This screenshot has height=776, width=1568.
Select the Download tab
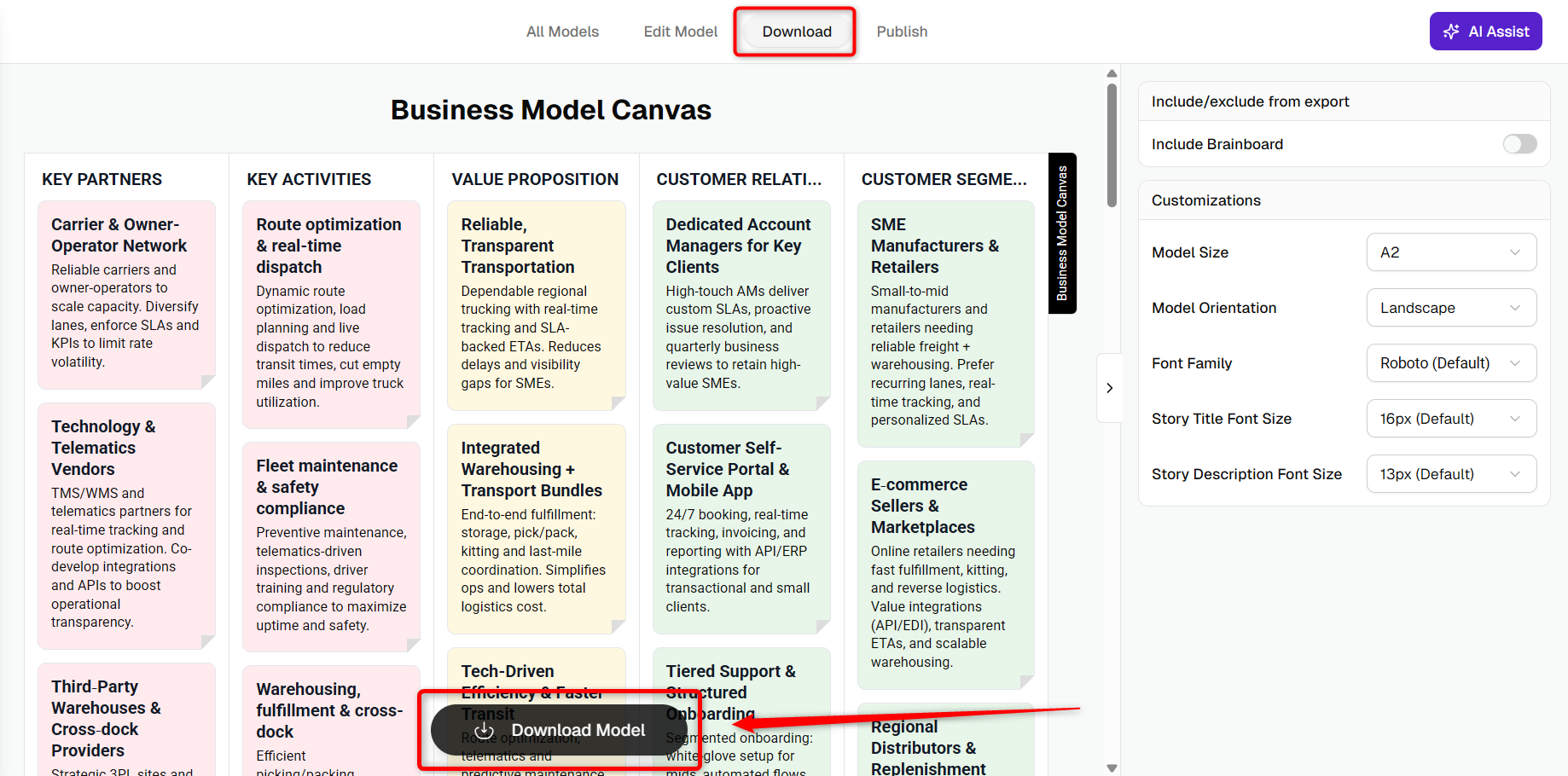point(797,32)
